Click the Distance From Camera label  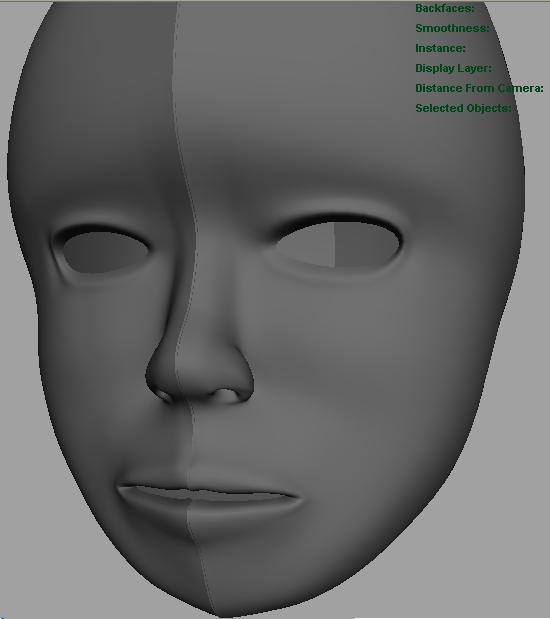(479, 88)
